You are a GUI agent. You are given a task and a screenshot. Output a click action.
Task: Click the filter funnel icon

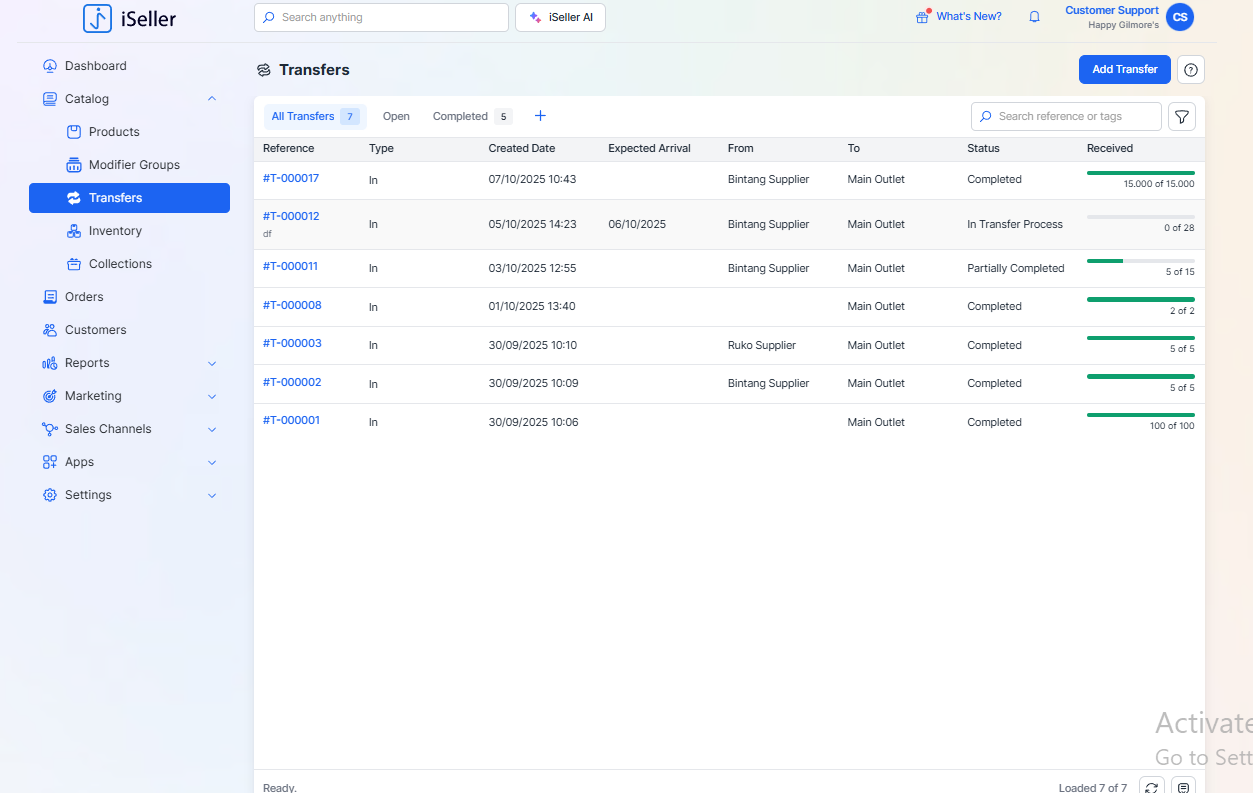[1182, 117]
